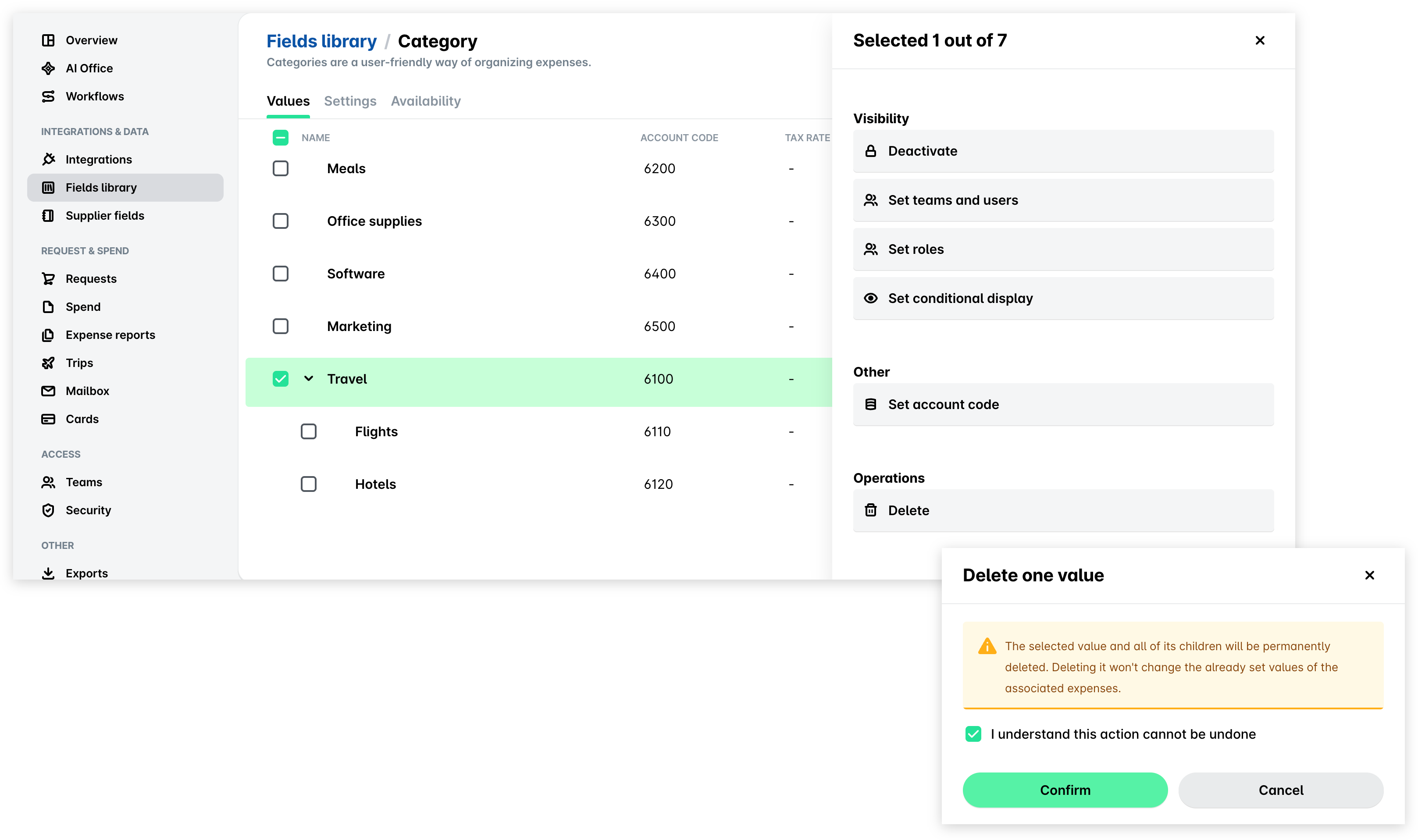The height and width of the screenshot is (840, 1418).
Task: Click the Spend document icon
Action: point(48,307)
